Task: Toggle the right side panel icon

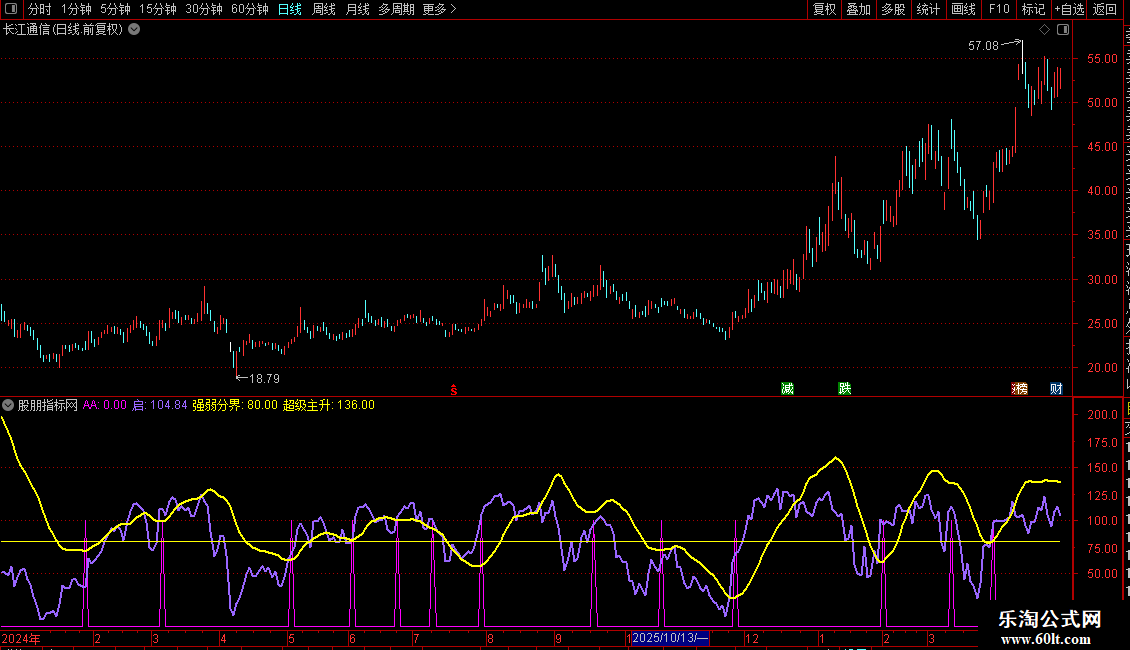Action: [1063, 30]
